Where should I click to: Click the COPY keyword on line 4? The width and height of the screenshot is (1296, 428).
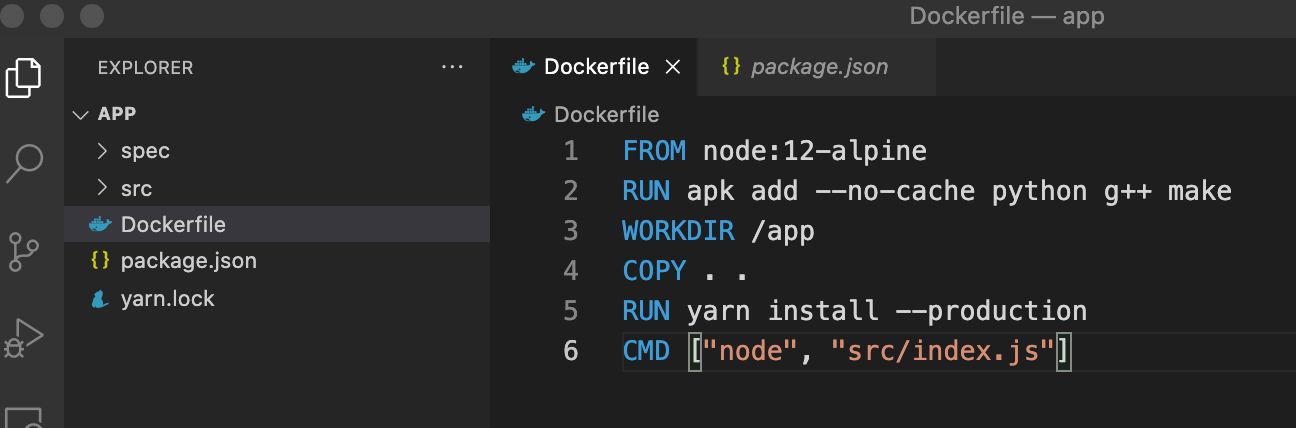coord(654,271)
